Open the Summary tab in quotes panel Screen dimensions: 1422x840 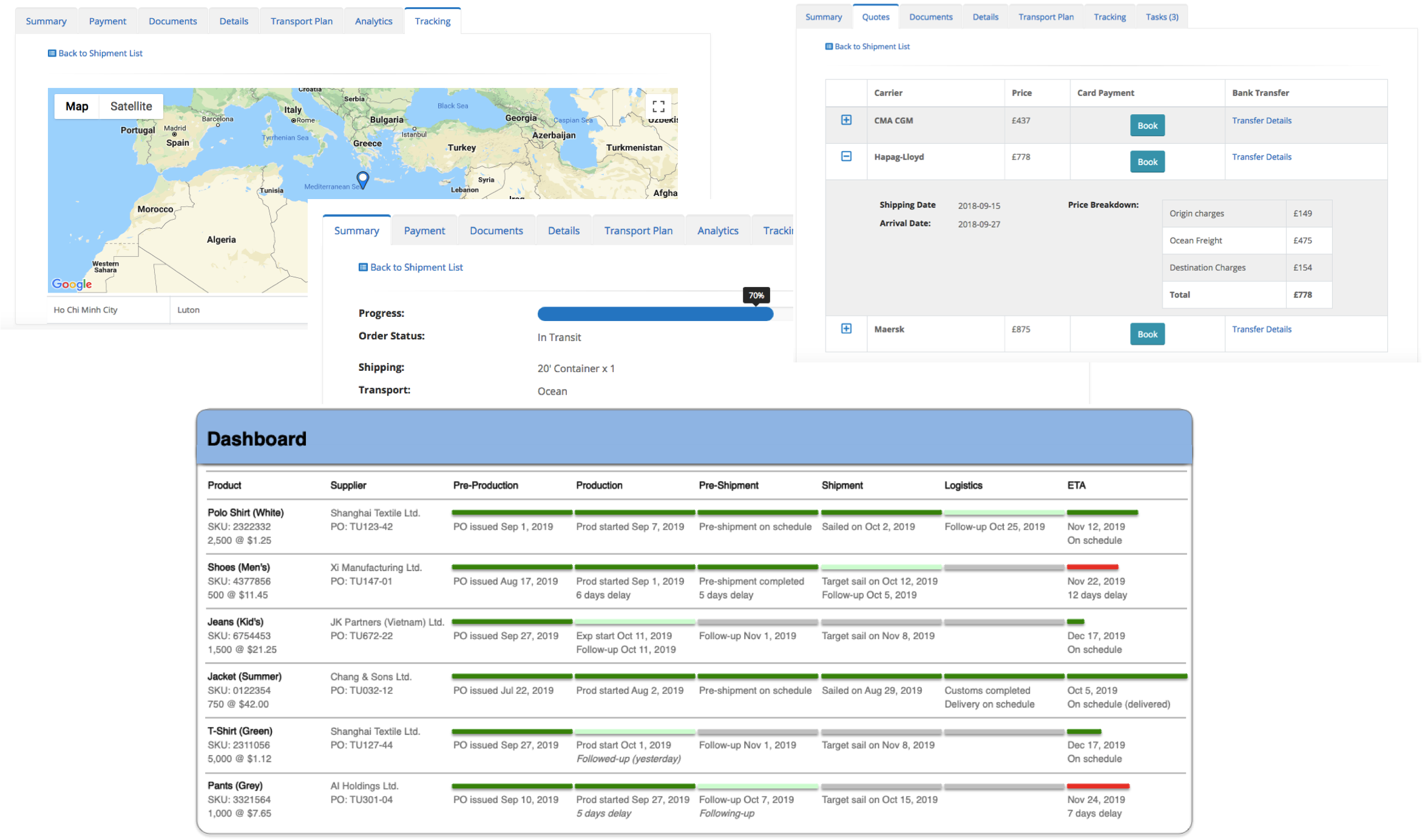click(x=824, y=17)
